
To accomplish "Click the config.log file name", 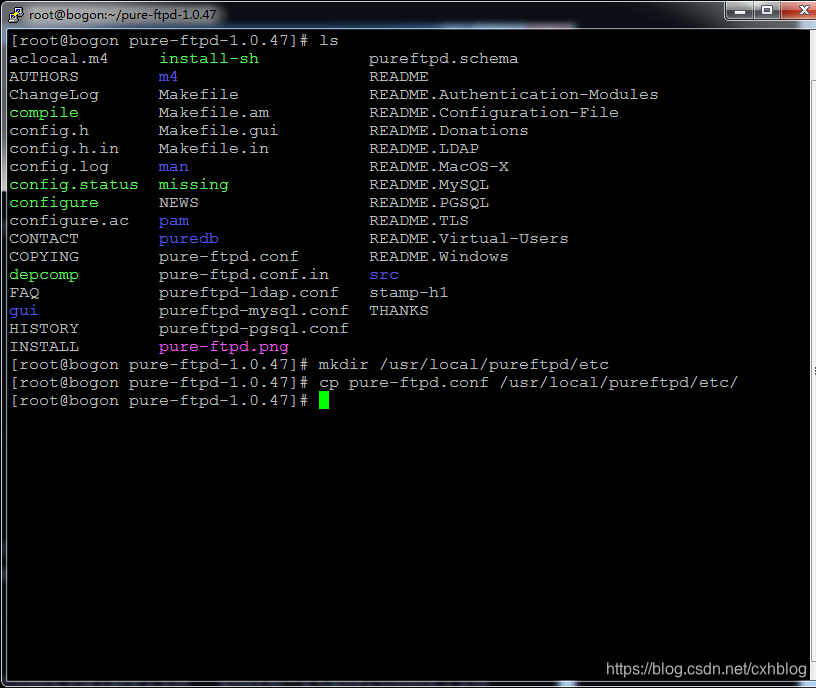I will pos(59,167).
